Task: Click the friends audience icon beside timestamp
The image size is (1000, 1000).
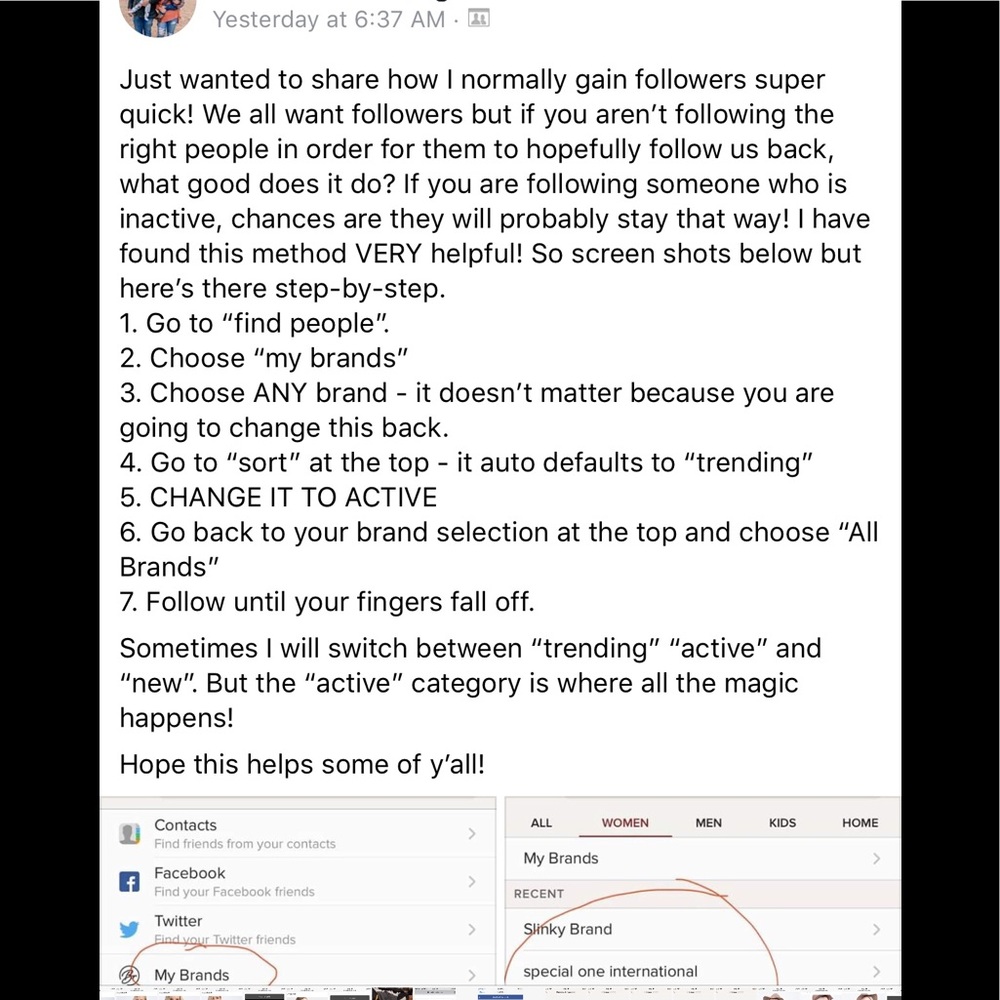Action: [x=479, y=19]
